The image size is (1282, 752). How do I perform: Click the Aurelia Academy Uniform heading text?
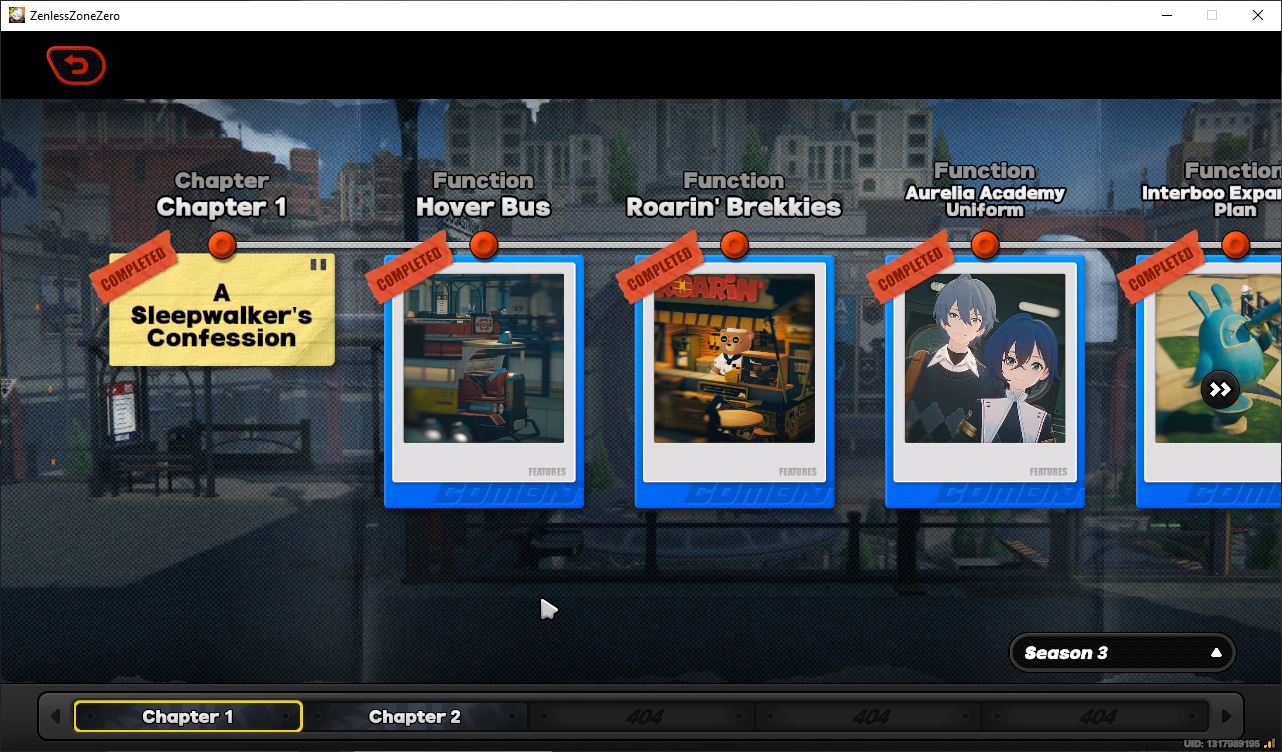click(x=985, y=201)
